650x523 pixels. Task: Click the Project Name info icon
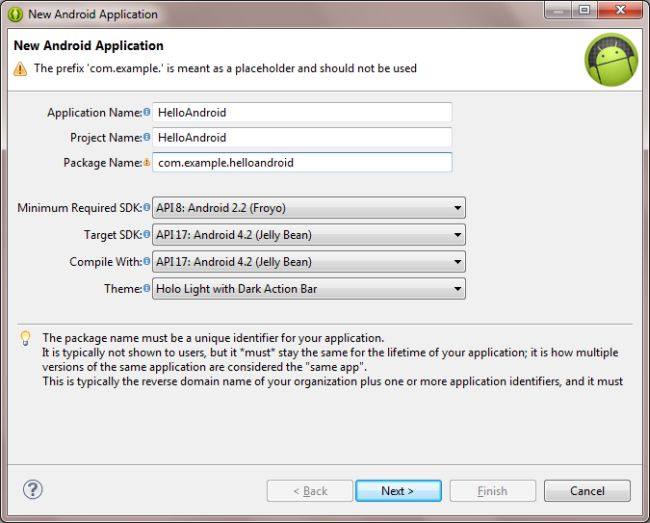point(147,137)
